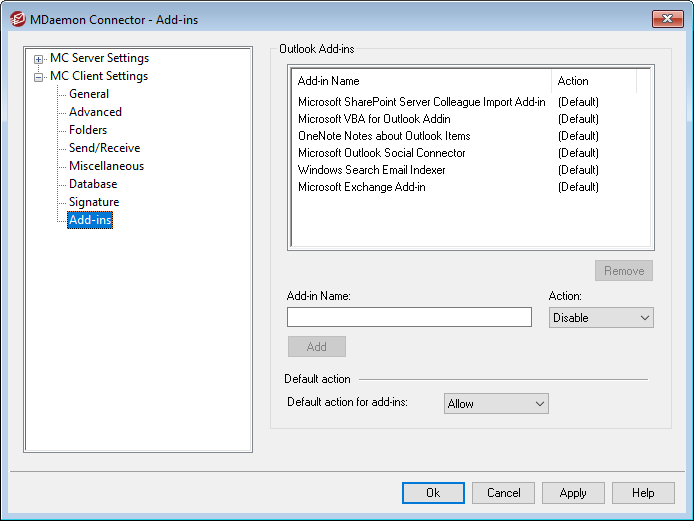Choose Miscellaneous in the tree

[106, 166]
